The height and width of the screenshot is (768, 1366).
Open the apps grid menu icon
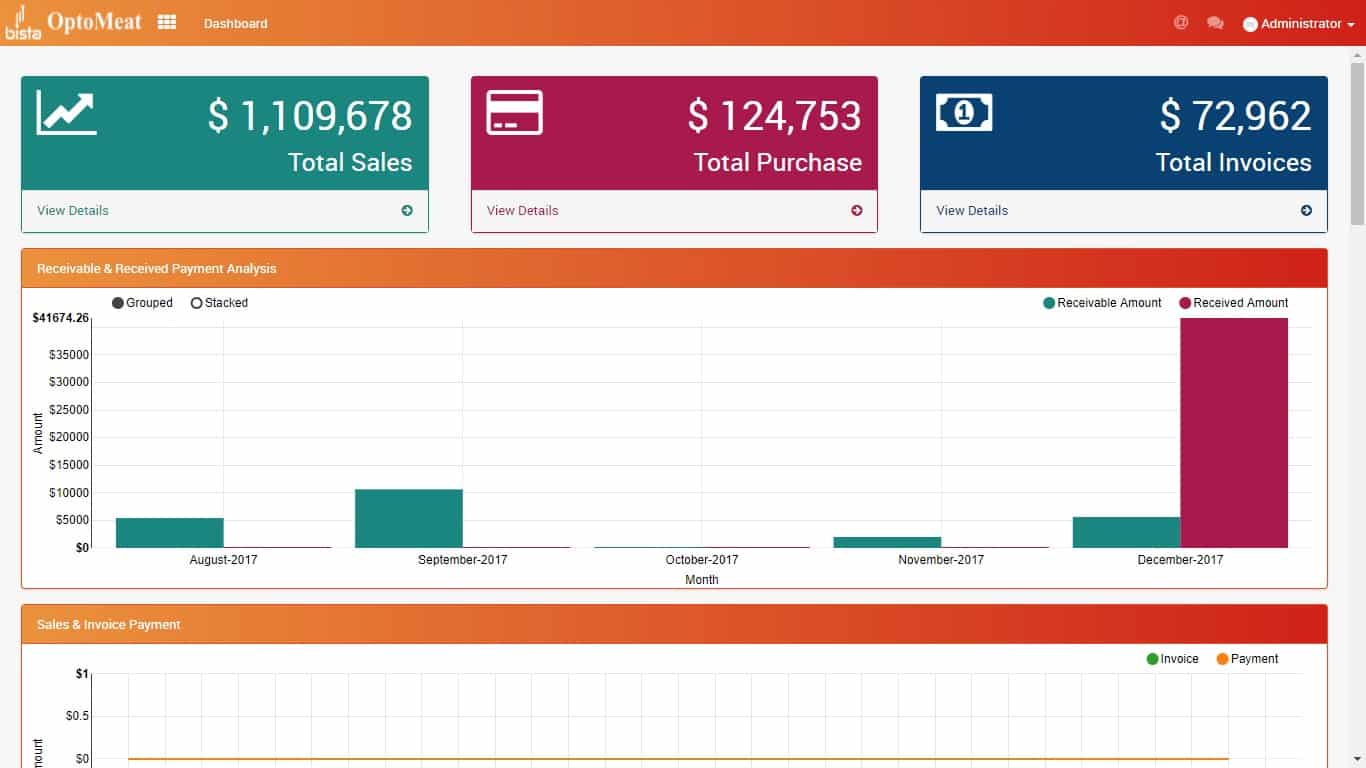click(167, 22)
